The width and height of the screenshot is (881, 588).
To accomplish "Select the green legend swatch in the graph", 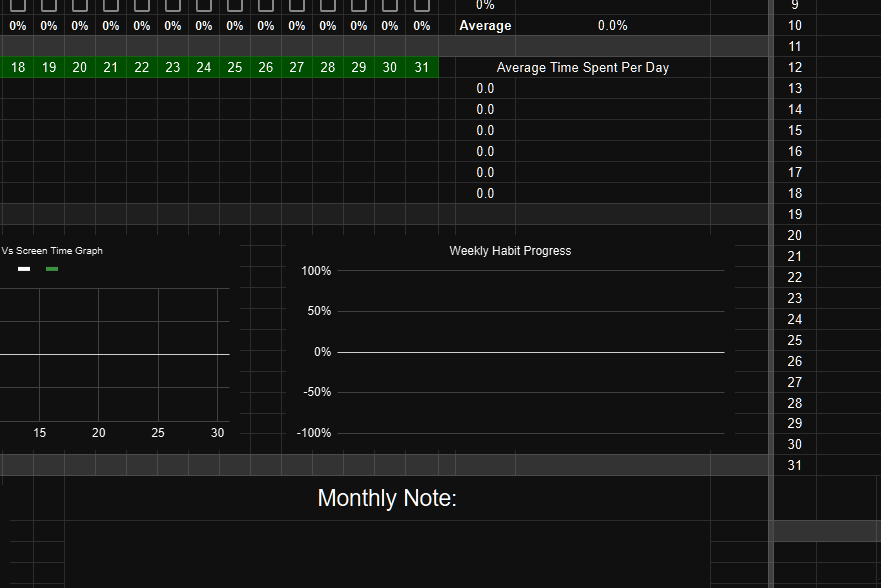I will coord(51,269).
